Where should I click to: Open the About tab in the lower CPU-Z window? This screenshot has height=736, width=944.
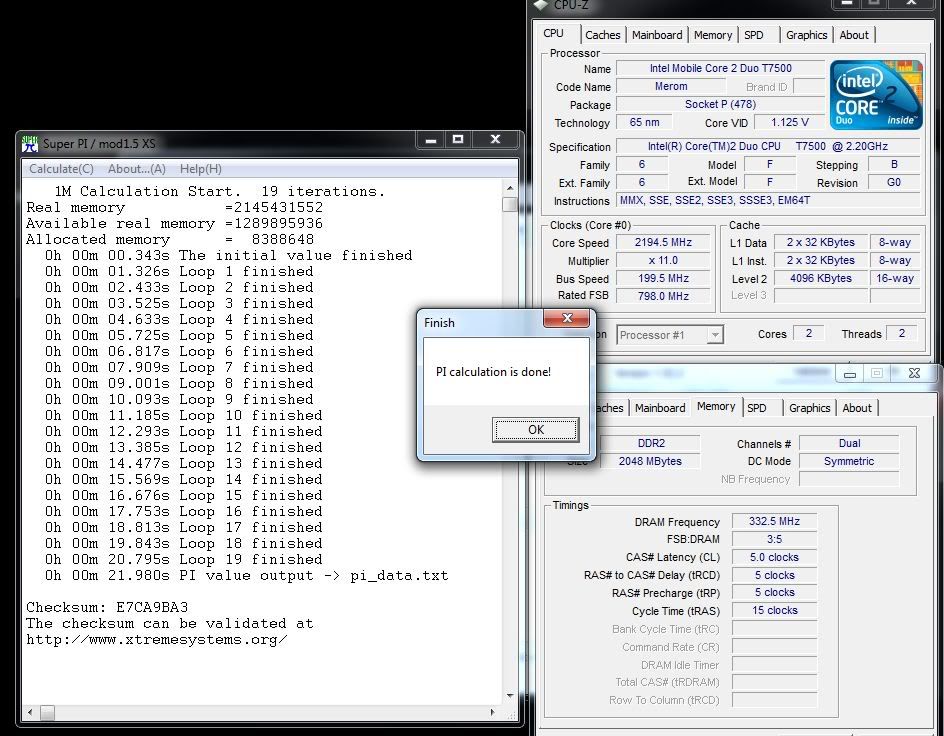click(857, 408)
